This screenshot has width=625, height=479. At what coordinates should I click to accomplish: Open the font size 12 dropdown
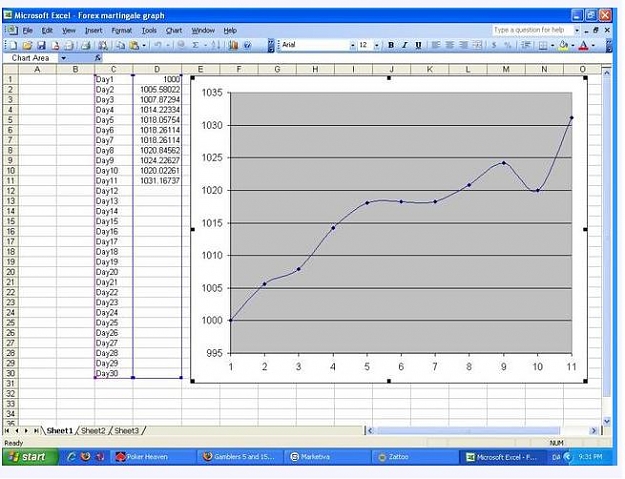377,46
